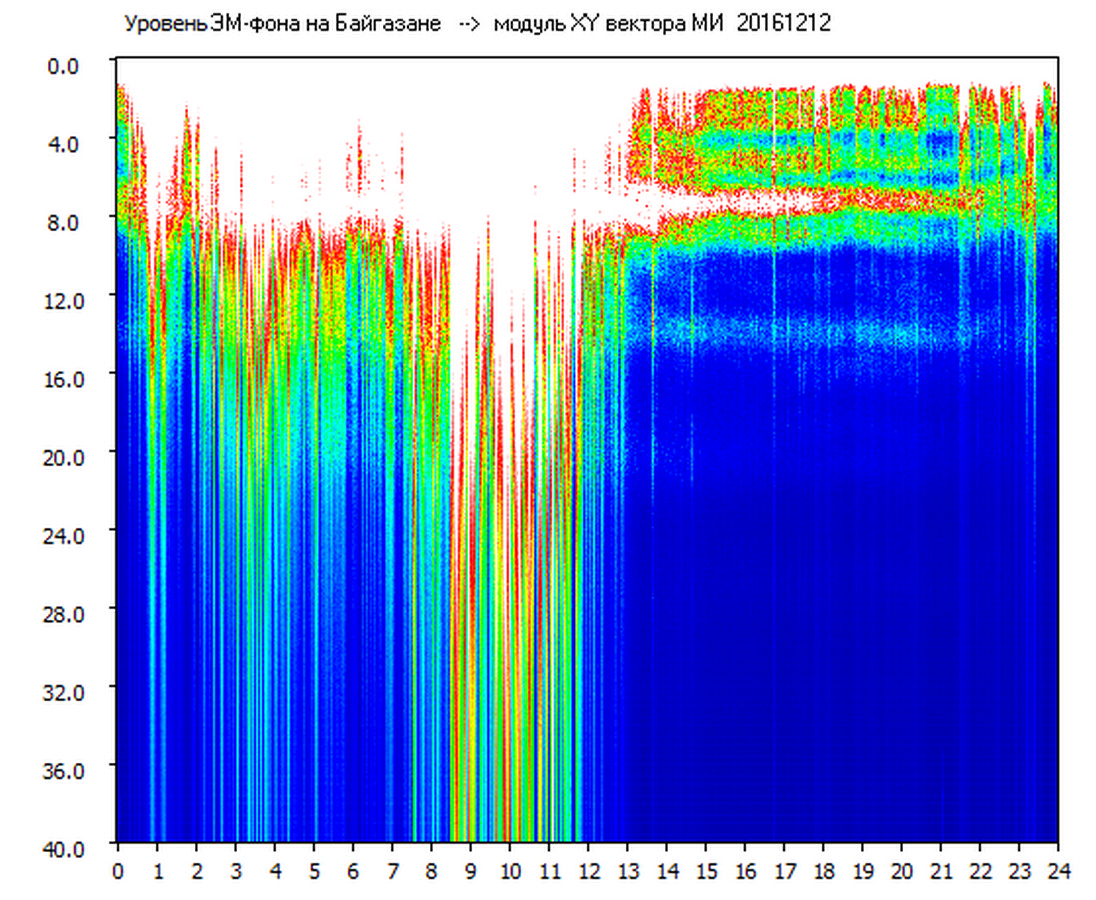The height and width of the screenshot is (900, 1096).
Task: Click the date 20161212 in the title
Action: [x=783, y=24]
